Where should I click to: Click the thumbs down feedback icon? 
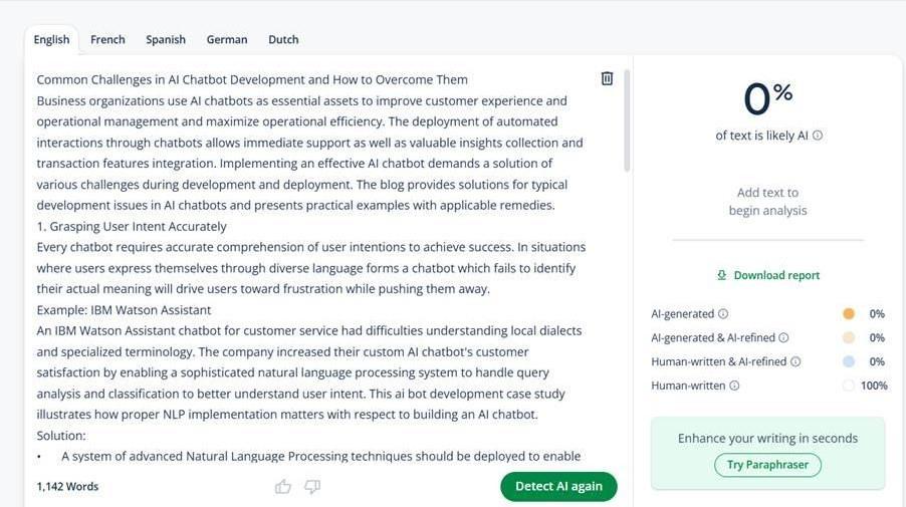coord(312,487)
